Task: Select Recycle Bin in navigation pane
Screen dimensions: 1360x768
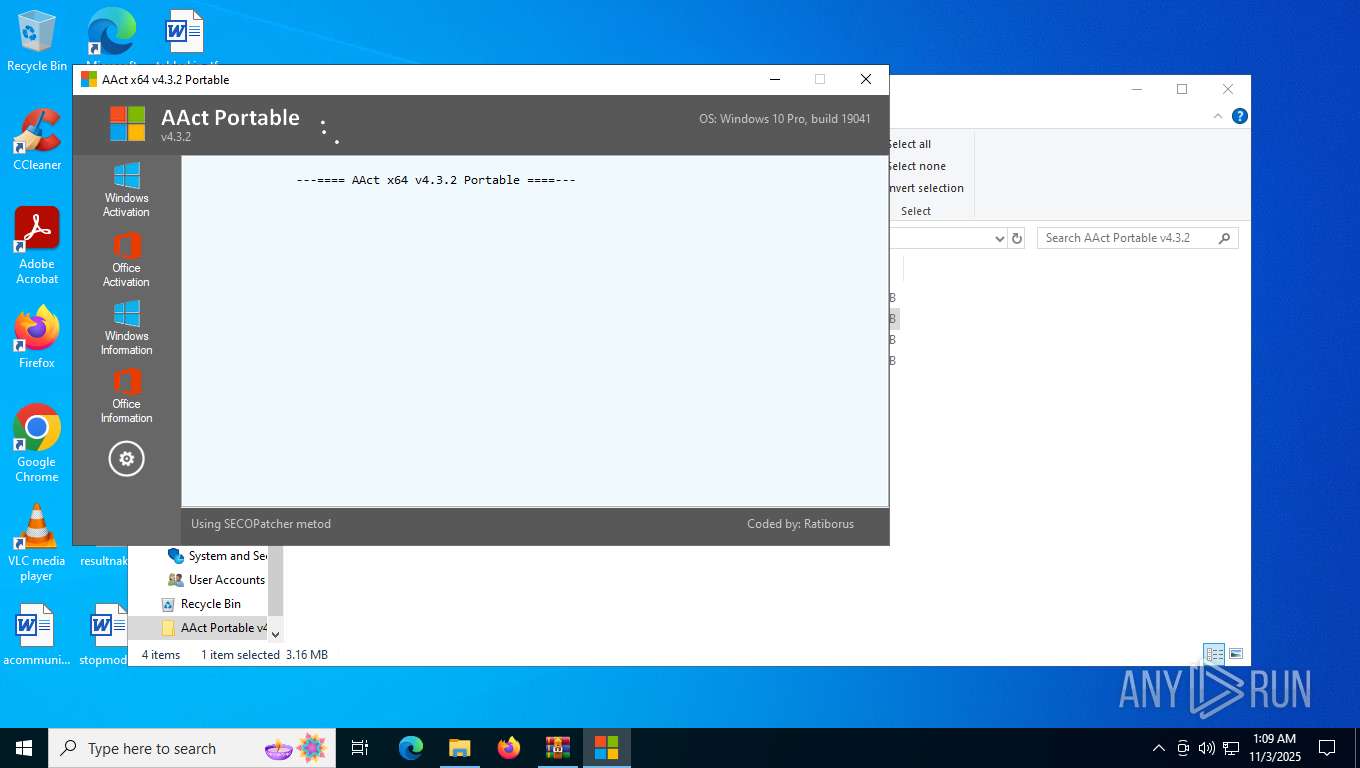Action: 201,604
